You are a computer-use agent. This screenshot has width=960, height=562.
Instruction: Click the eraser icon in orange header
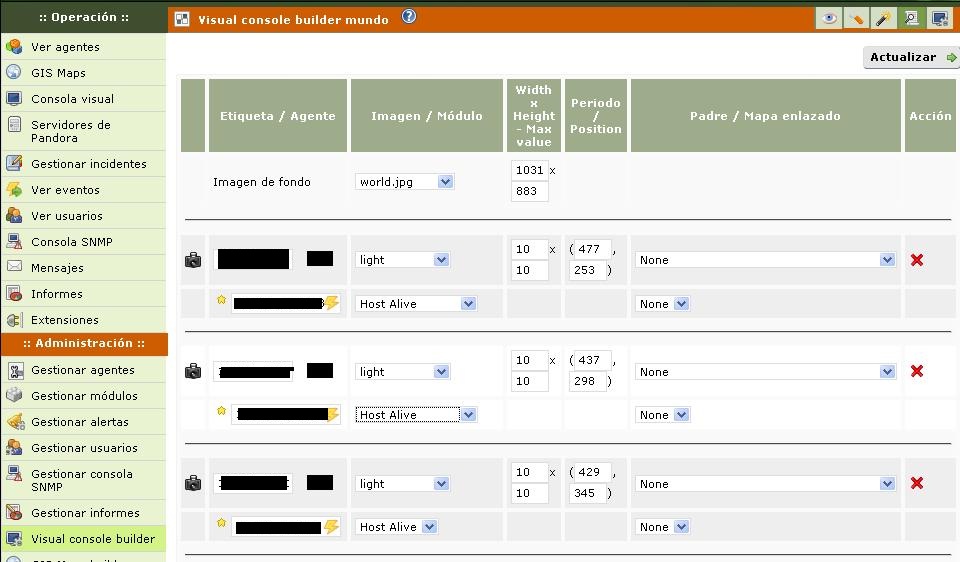coord(856,18)
